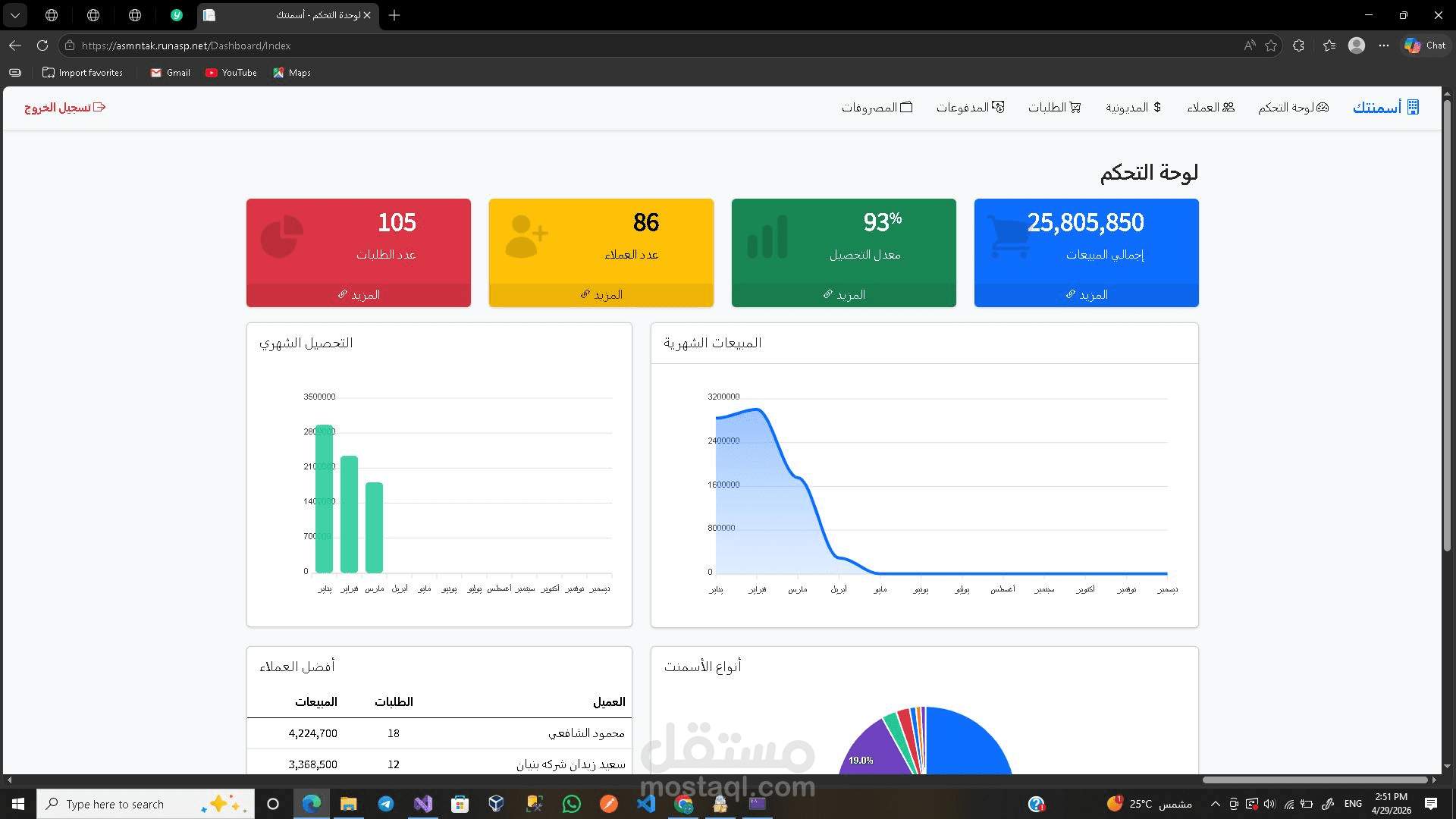The width and height of the screenshot is (1456, 819).
Task: Click the January bar in التحصيل الشهري chart
Action: coord(325,499)
